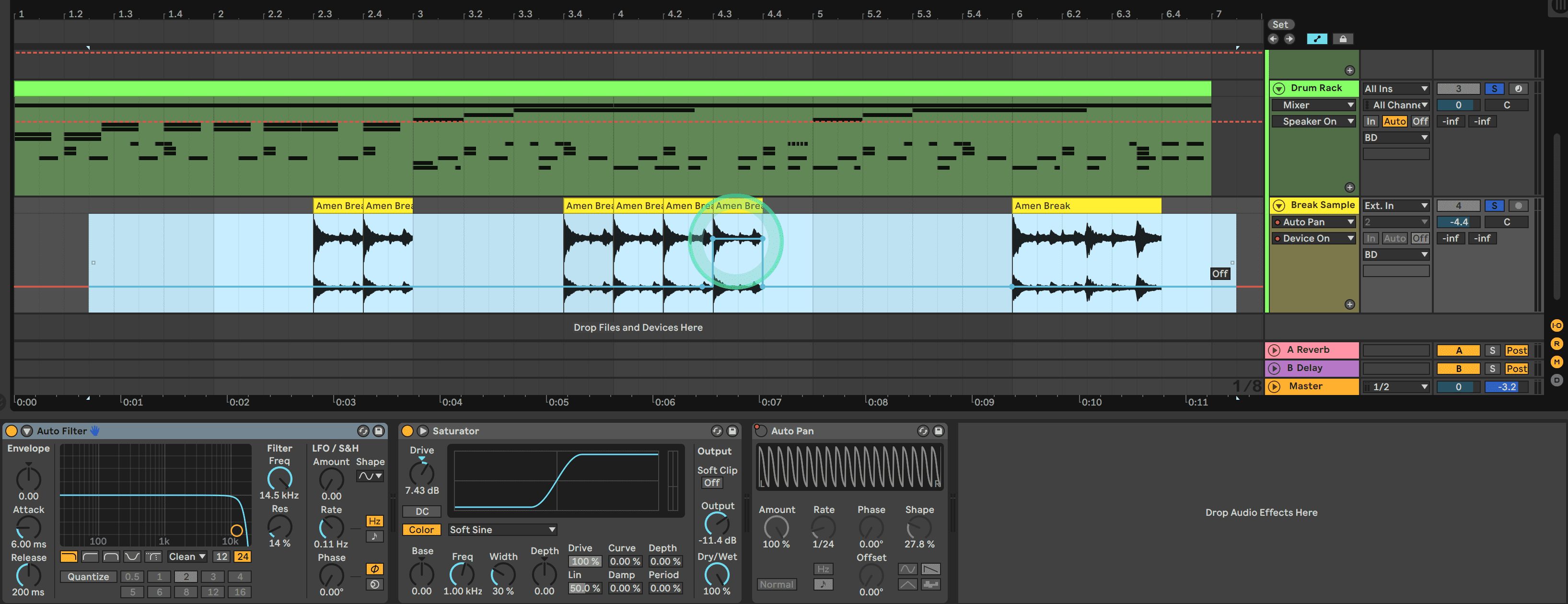Open Ext. In input type dropdown
The width and height of the screenshot is (1568, 604).
pyautogui.click(x=1395, y=206)
